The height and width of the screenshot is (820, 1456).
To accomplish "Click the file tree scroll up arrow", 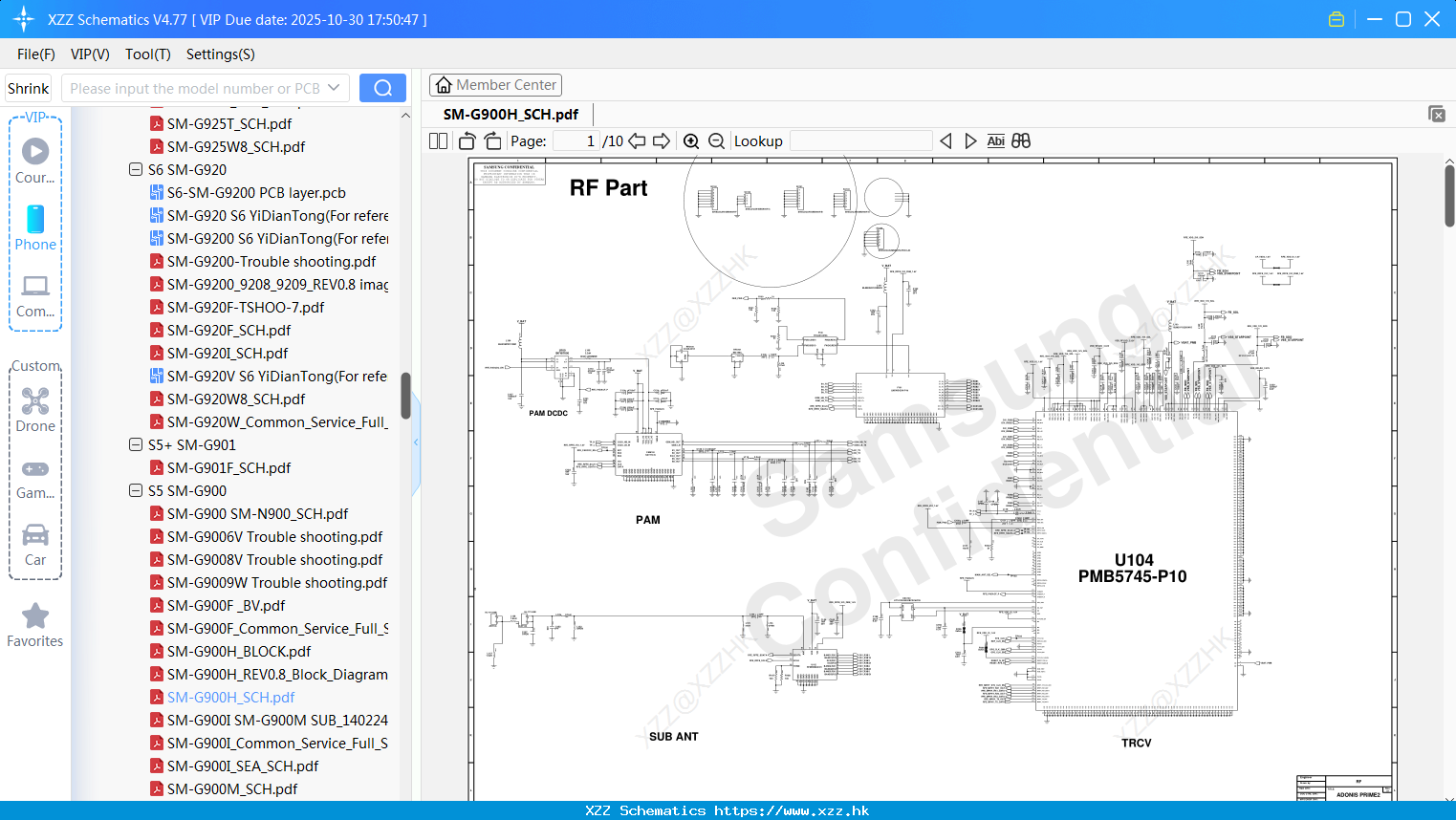I will 405,115.
